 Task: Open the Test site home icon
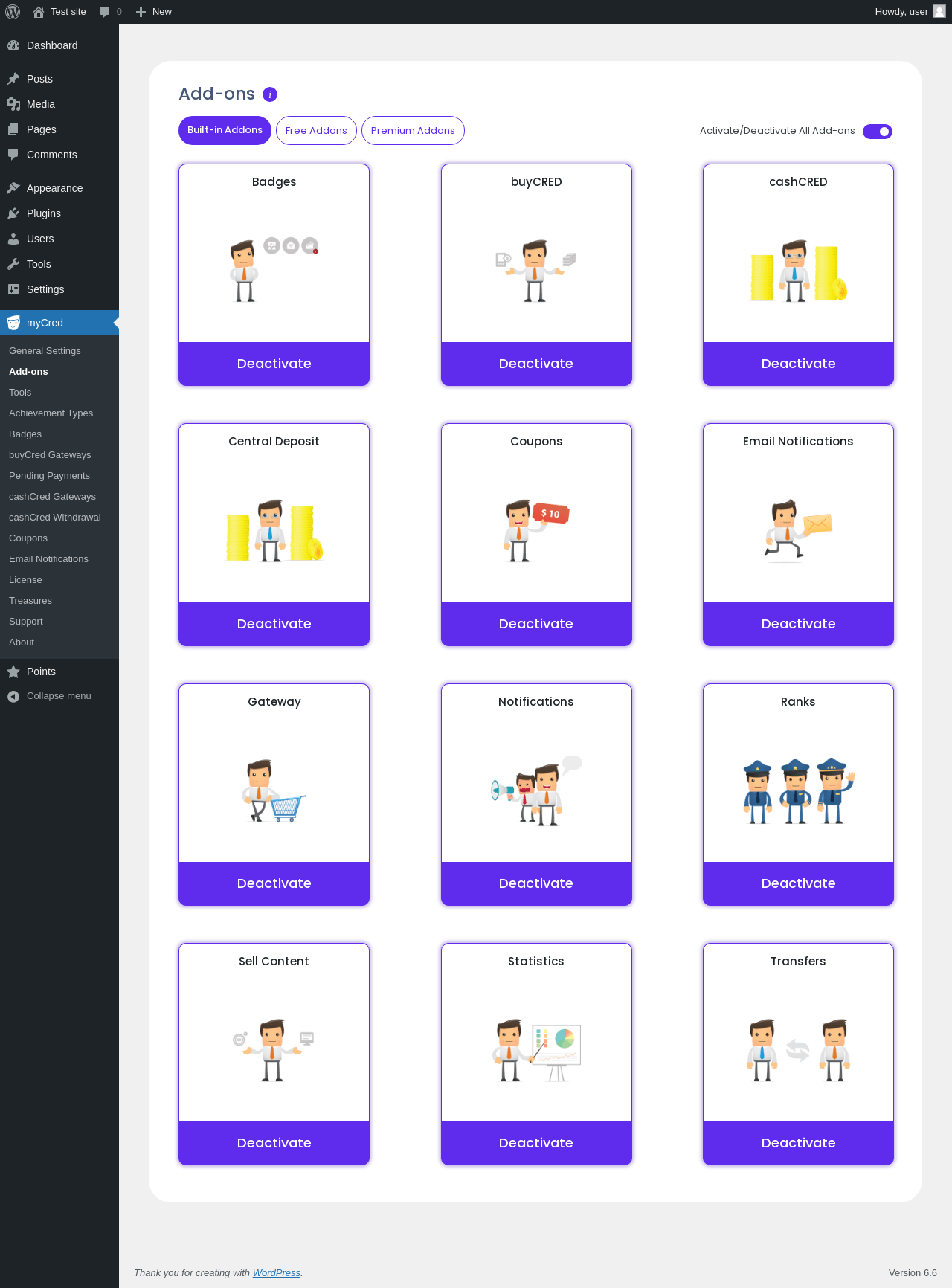39,12
